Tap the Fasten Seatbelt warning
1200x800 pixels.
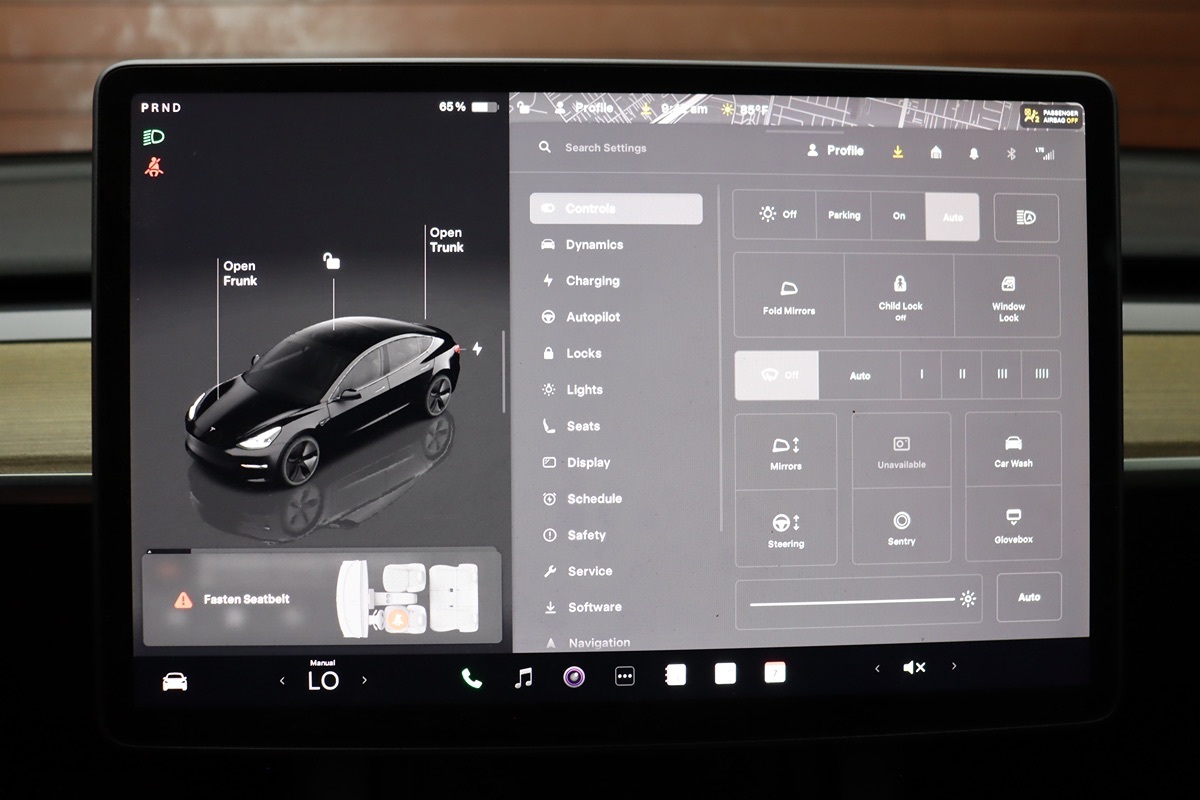322,598
